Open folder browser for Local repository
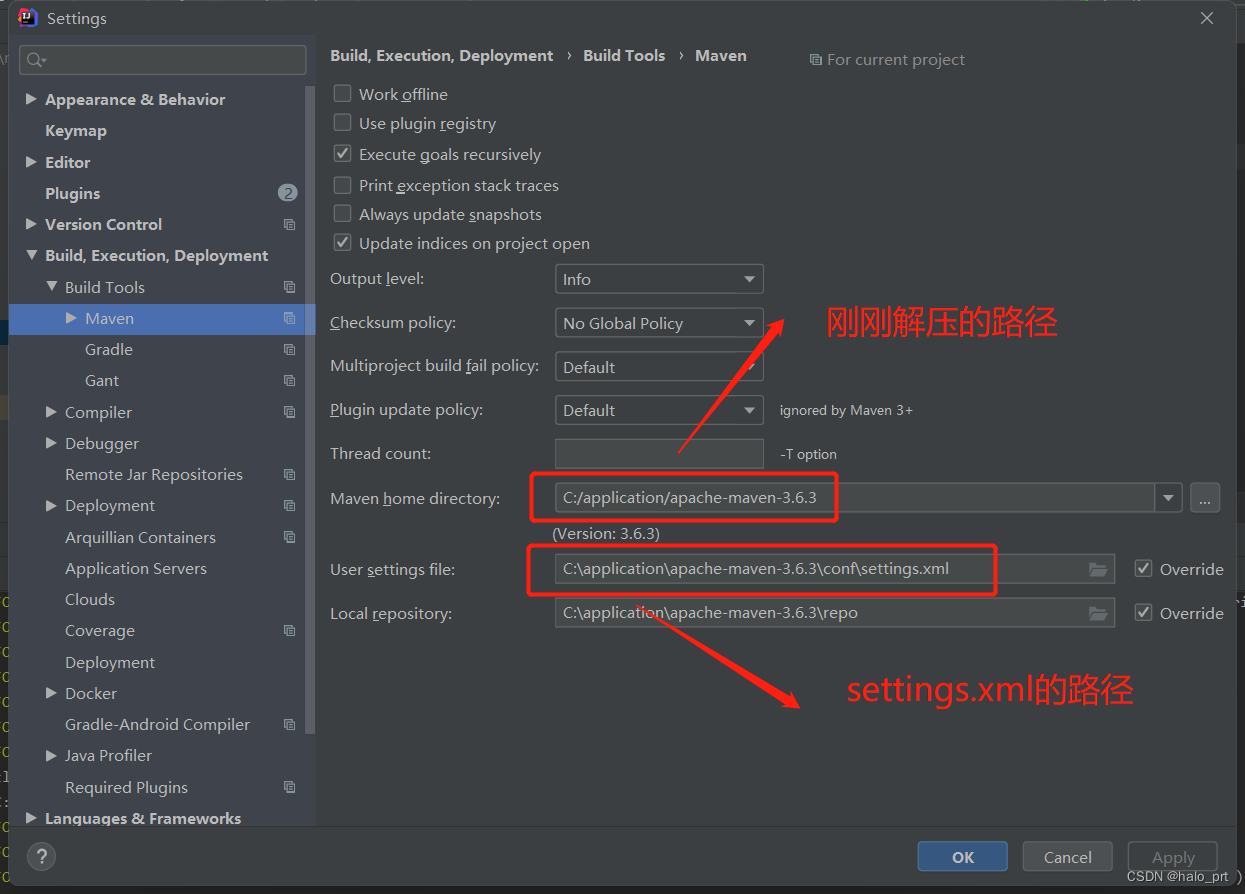The image size is (1245, 894). click(x=1098, y=613)
